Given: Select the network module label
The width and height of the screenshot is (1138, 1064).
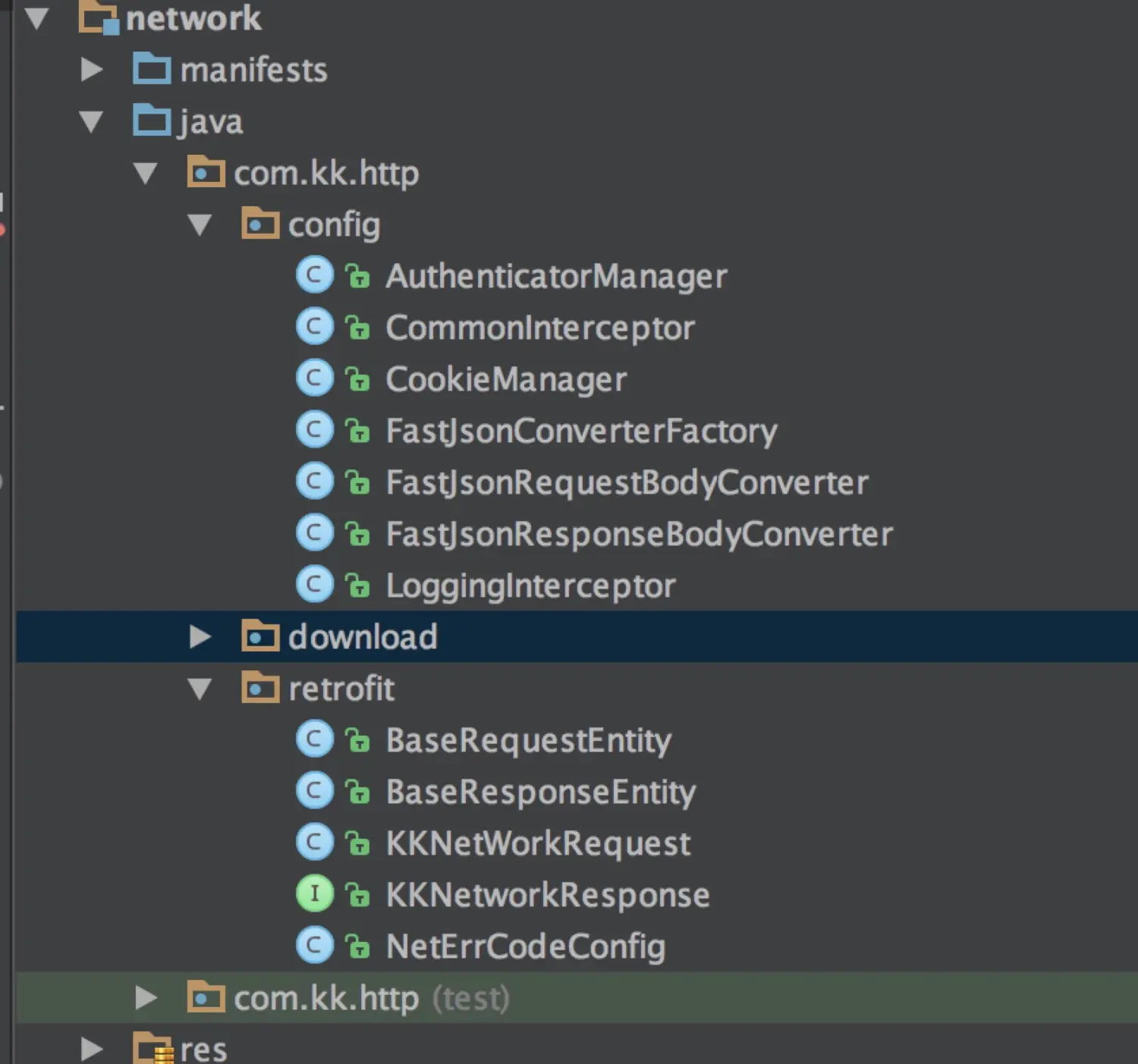Looking at the screenshot, I should [x=193, y=18].
